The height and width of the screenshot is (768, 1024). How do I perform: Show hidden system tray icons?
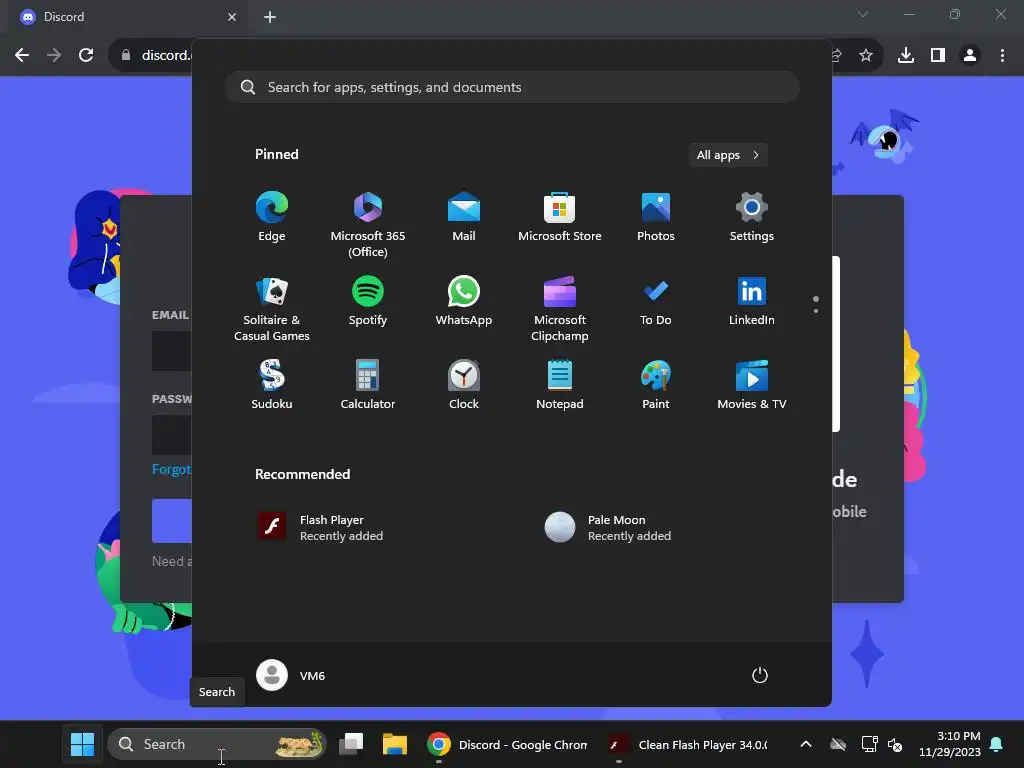pos(806,744)
